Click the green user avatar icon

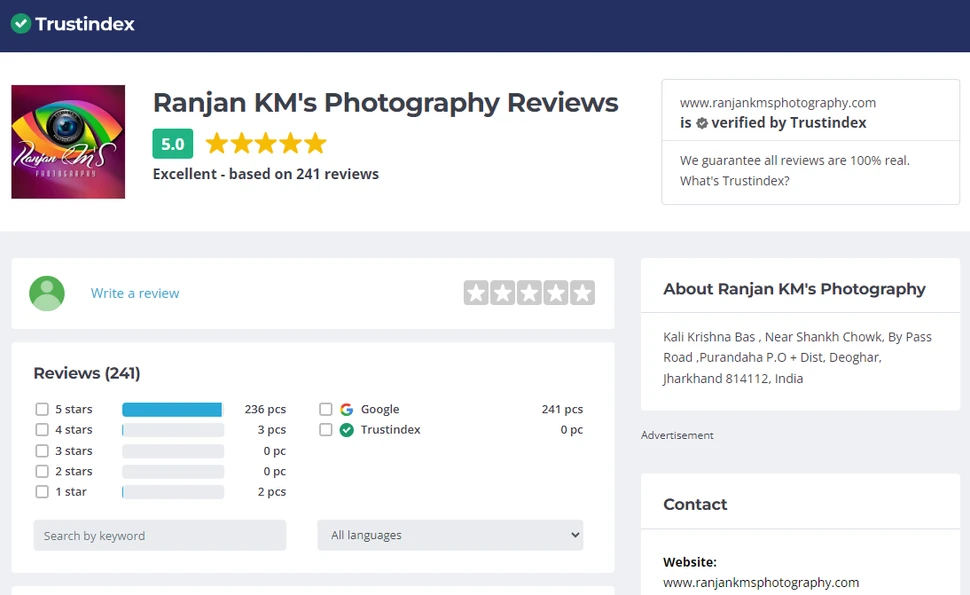47,293
